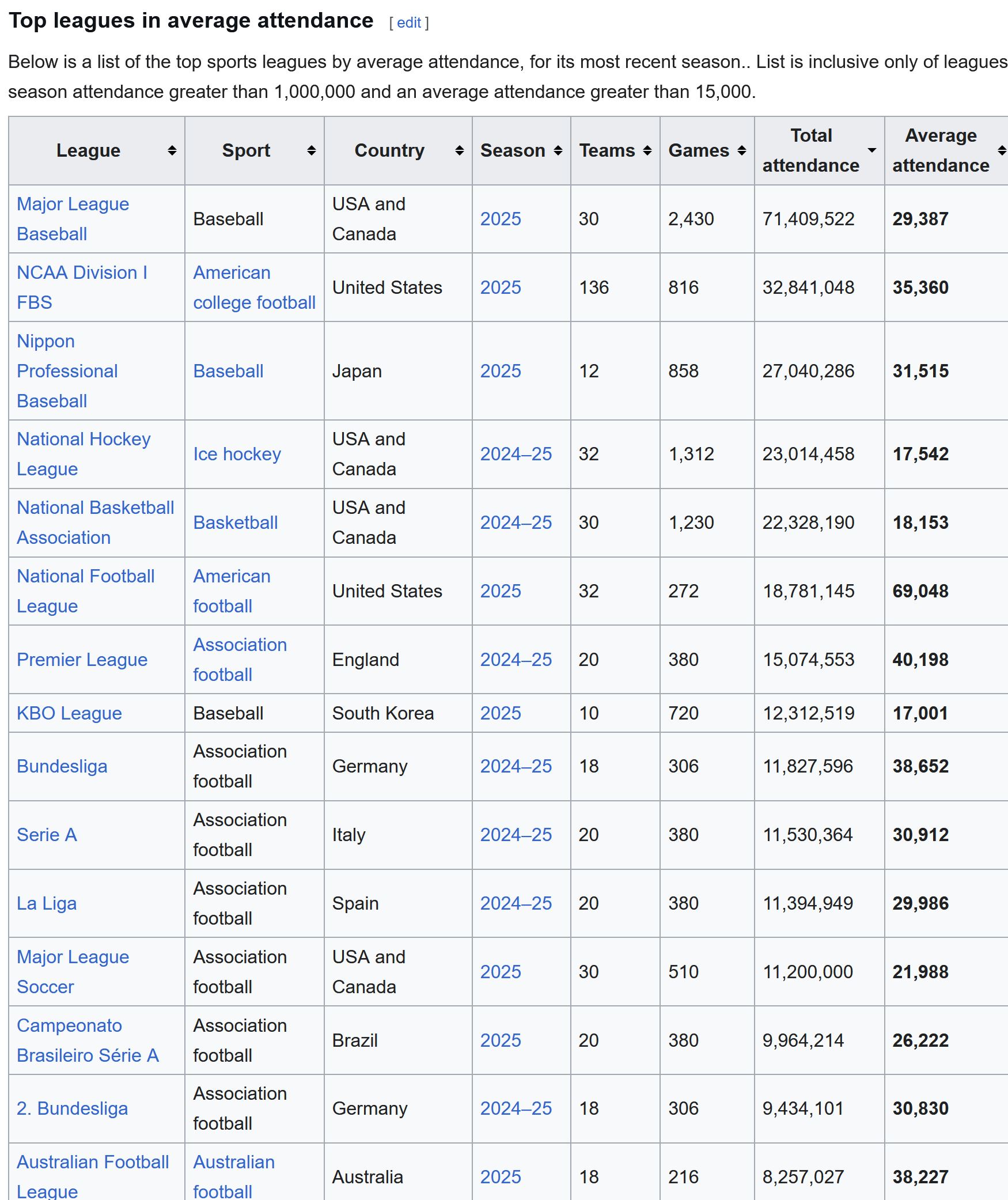
Task: Open National Basketball Association page
Action: pos(95,523)
